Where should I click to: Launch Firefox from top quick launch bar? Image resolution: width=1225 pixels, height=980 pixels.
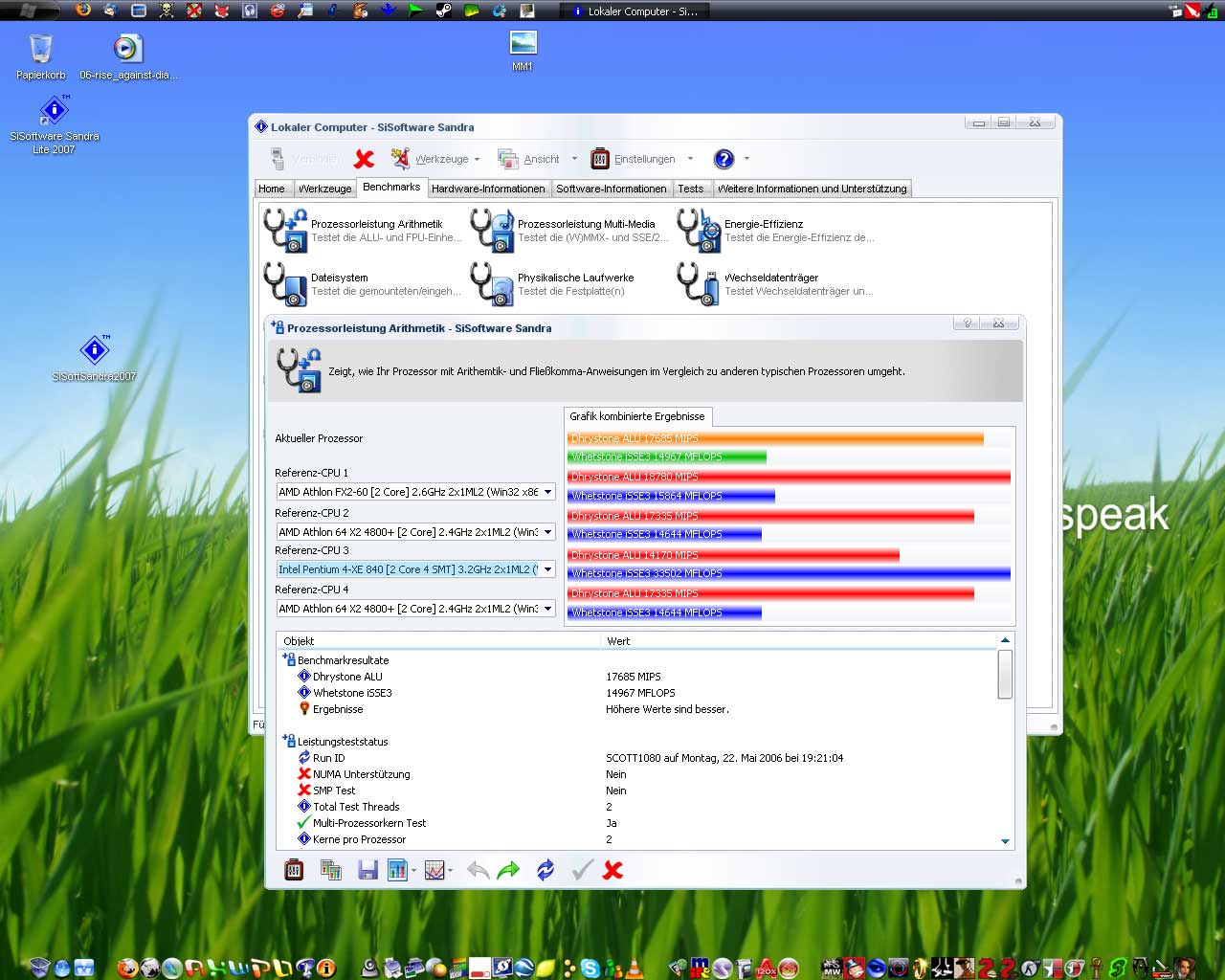pyautogui.click(x=83, y=11)
